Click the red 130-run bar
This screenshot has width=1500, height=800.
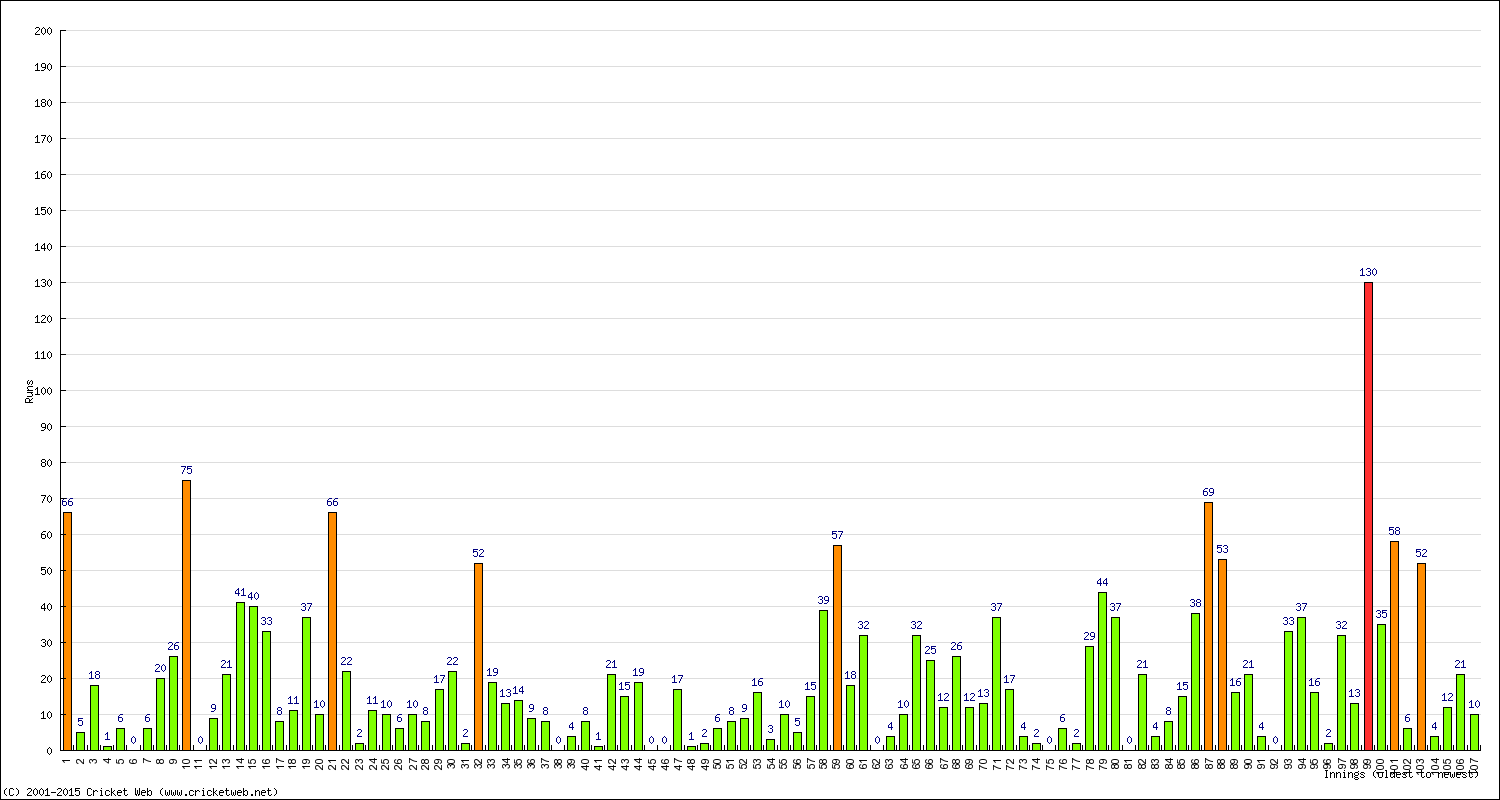[x=1368, y=516]
